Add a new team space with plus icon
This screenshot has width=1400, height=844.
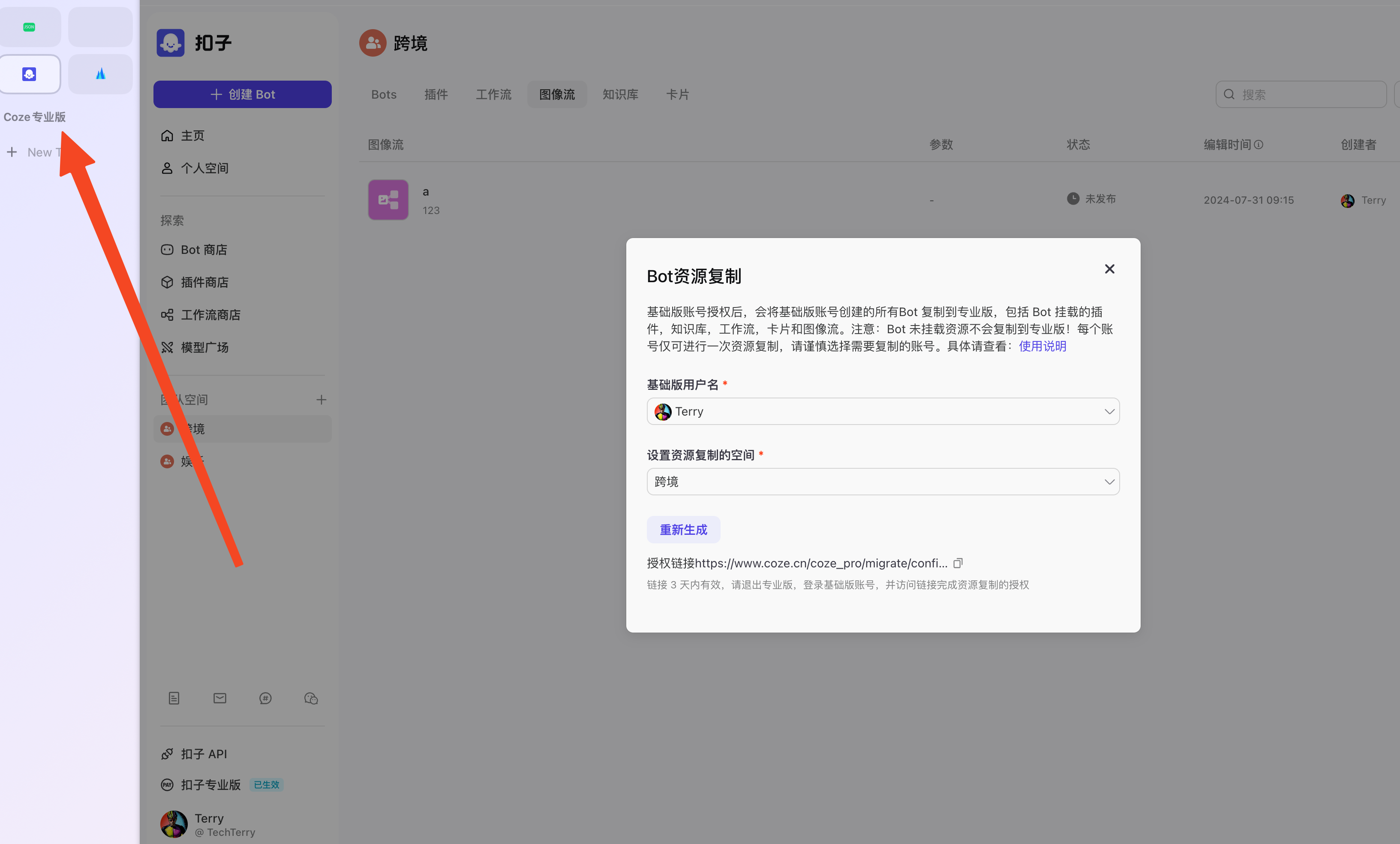click(321, 400)
